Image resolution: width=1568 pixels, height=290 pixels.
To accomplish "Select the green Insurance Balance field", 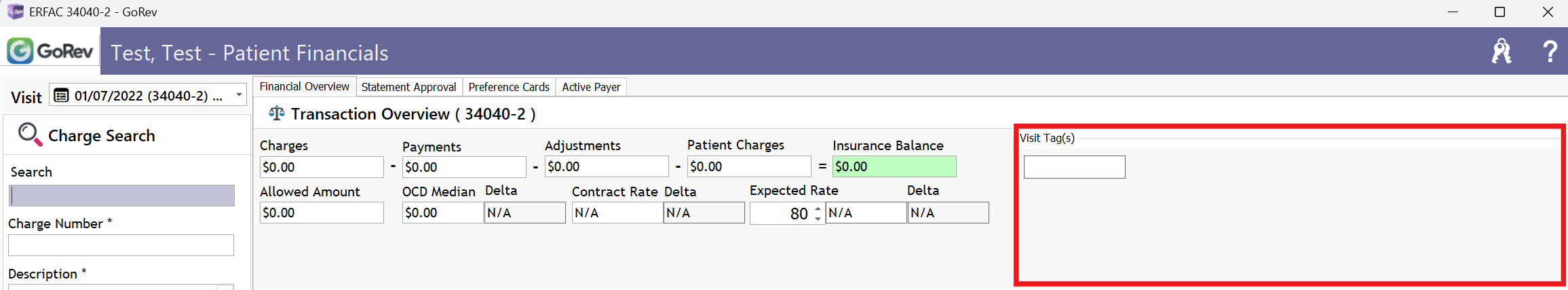I will coord(894,166).
